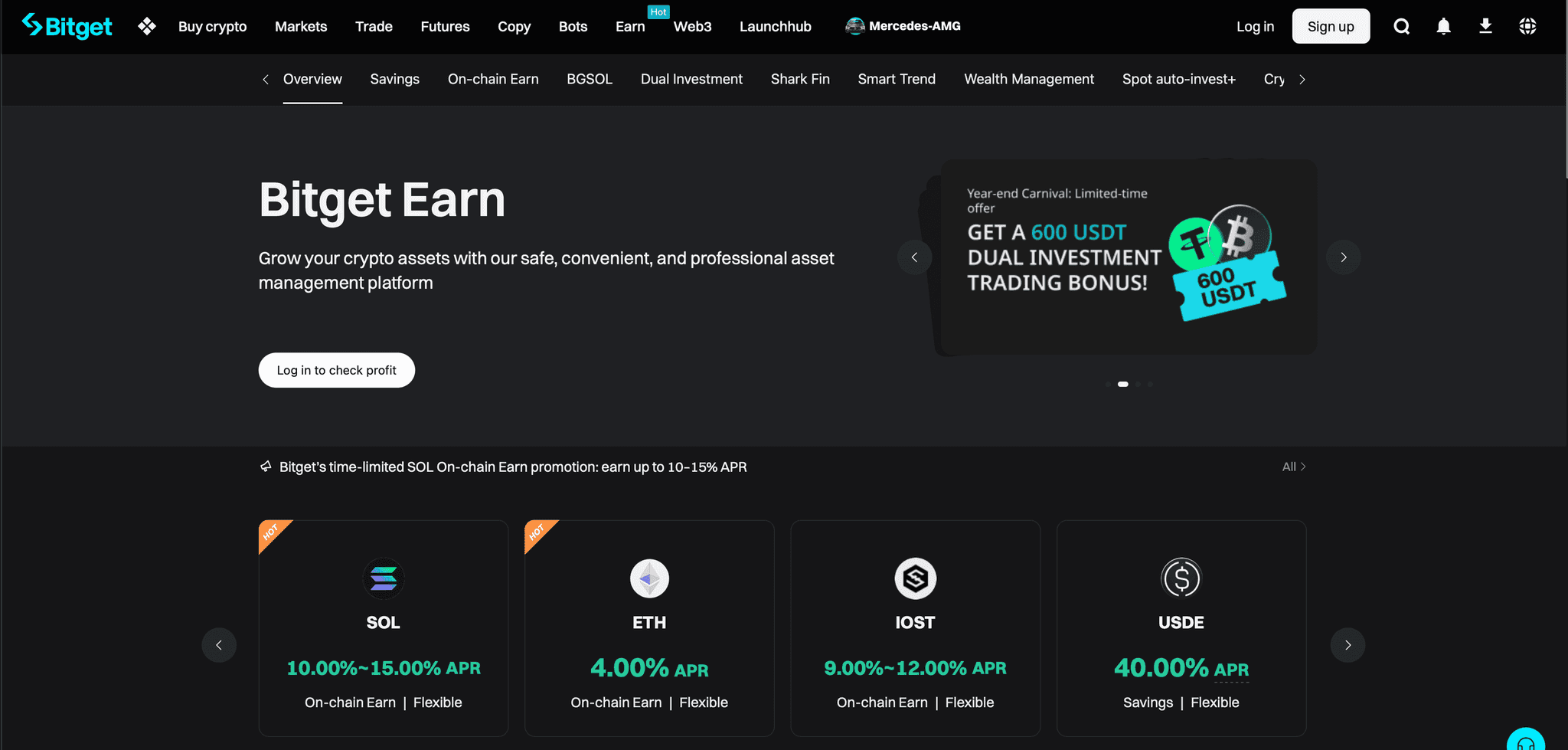The width and height of the screenshot is (1568, 750).
Task: Click the HOT badge on SOL card
Action: [272, 532]
